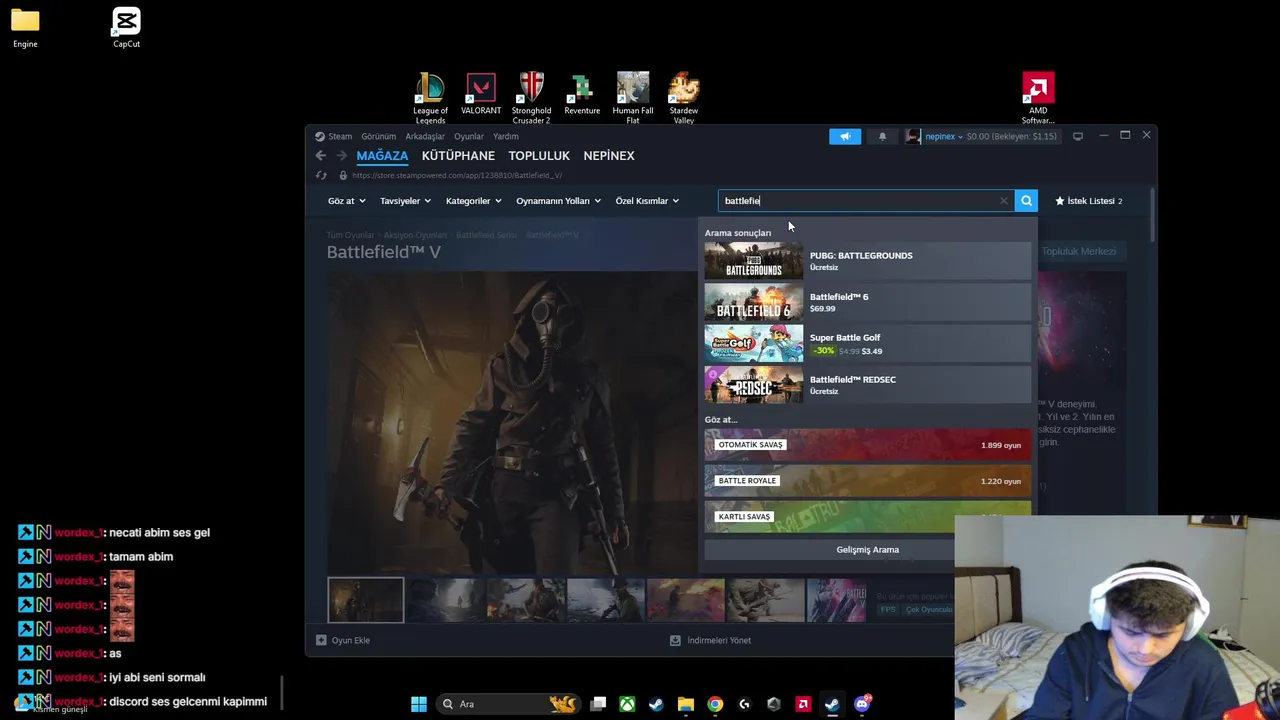Open Task View on taskbar

[598, 704]
